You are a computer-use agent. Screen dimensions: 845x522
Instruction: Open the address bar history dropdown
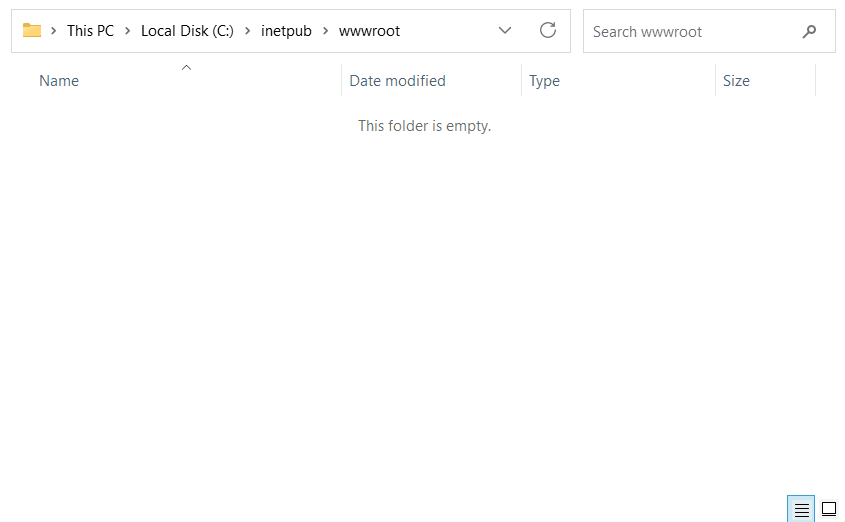tap(505, 31)
